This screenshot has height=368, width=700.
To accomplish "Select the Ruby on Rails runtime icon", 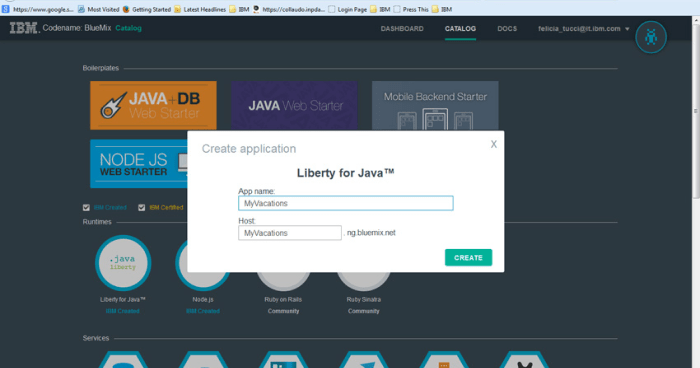I will 283,280.
